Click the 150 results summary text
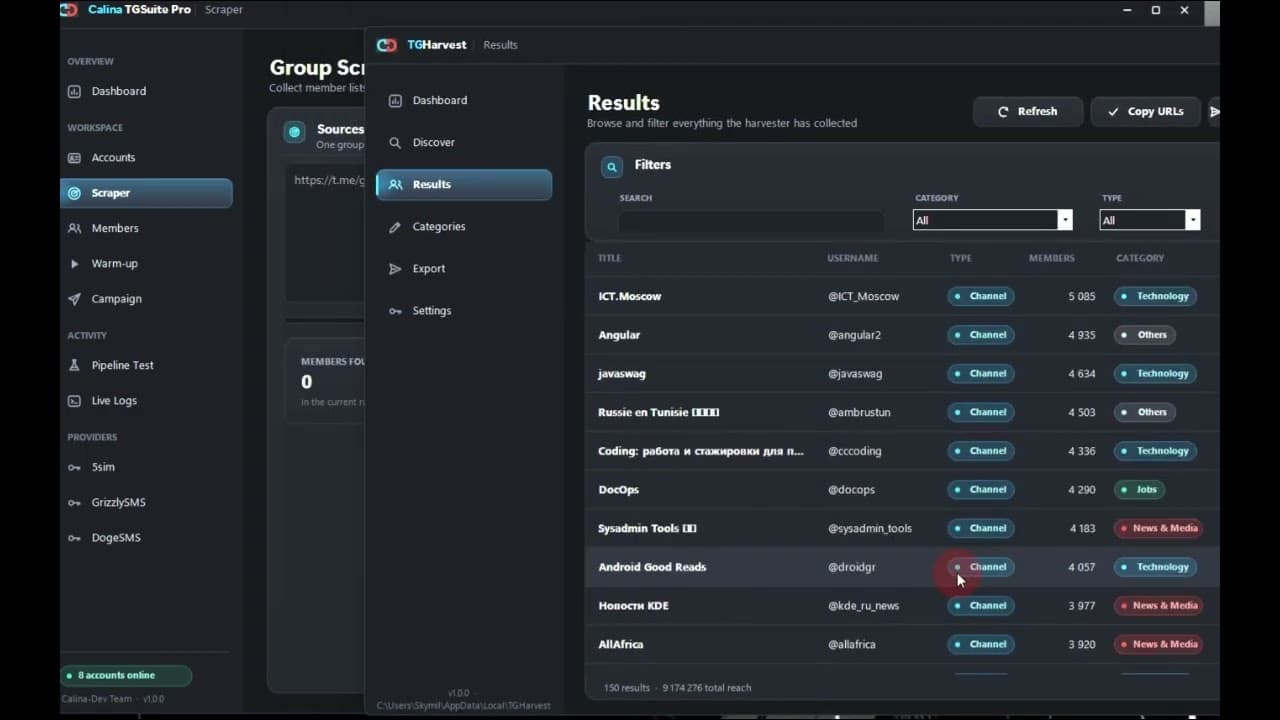 (628, 688)
